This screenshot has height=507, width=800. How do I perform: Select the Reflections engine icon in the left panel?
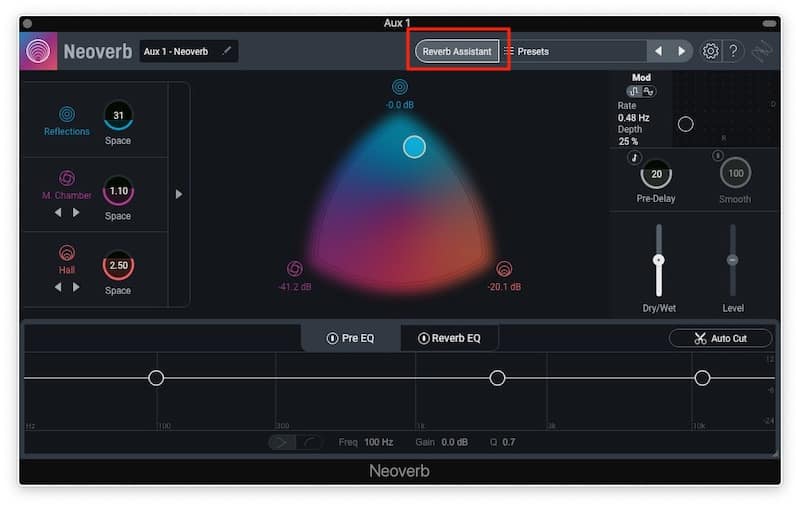tap(67, 114)
